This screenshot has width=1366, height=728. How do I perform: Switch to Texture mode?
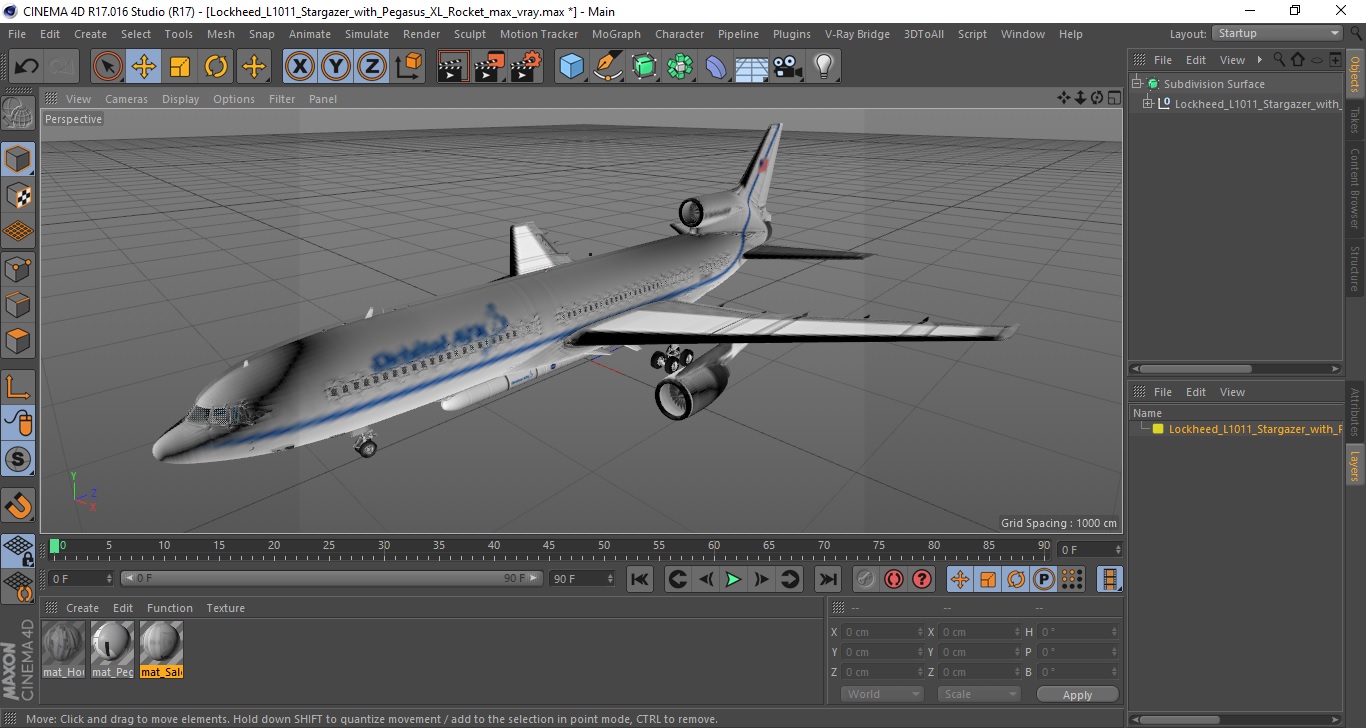click(18, 195)
